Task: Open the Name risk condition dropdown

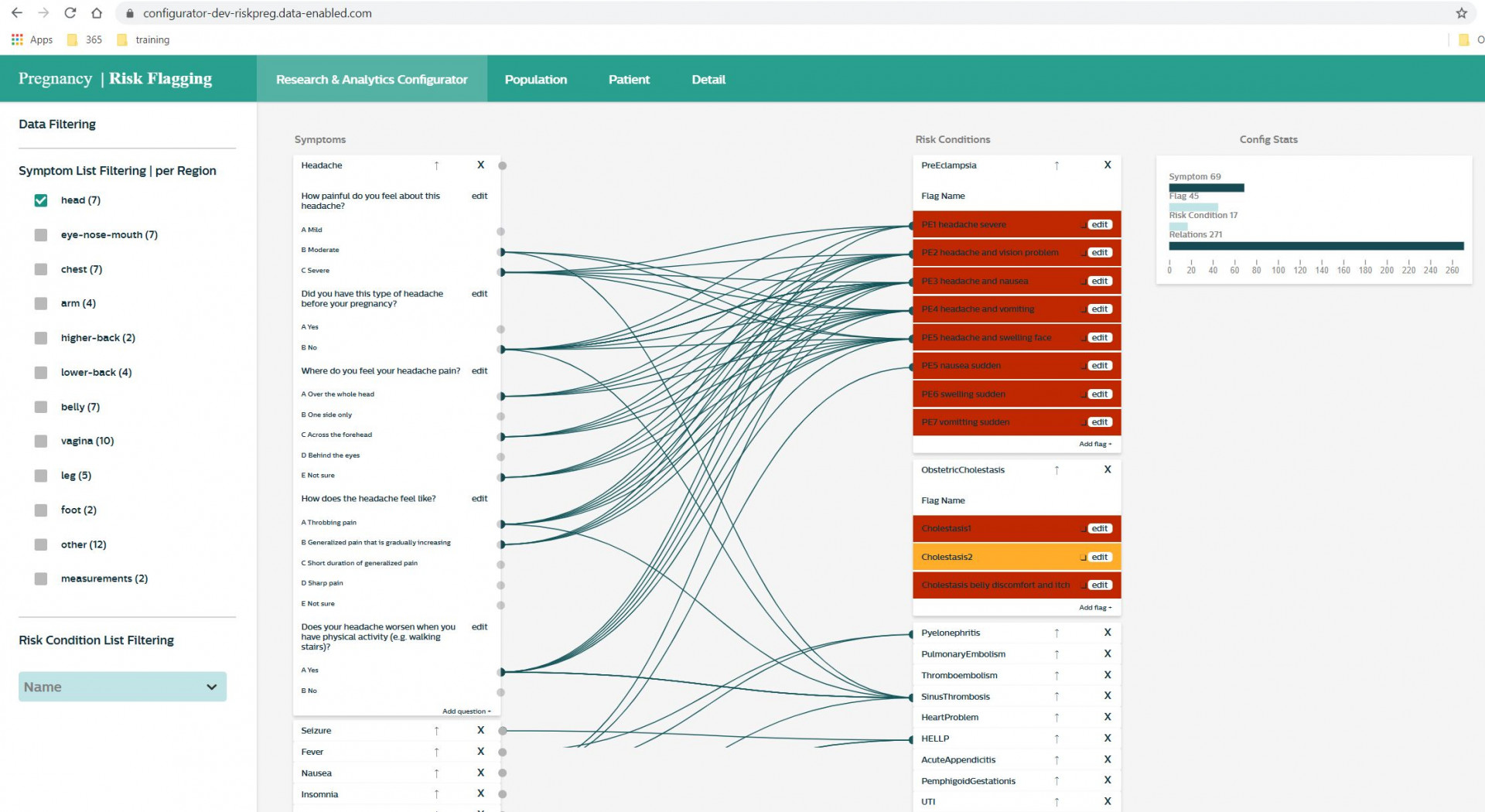Action: tap(122, 687)
